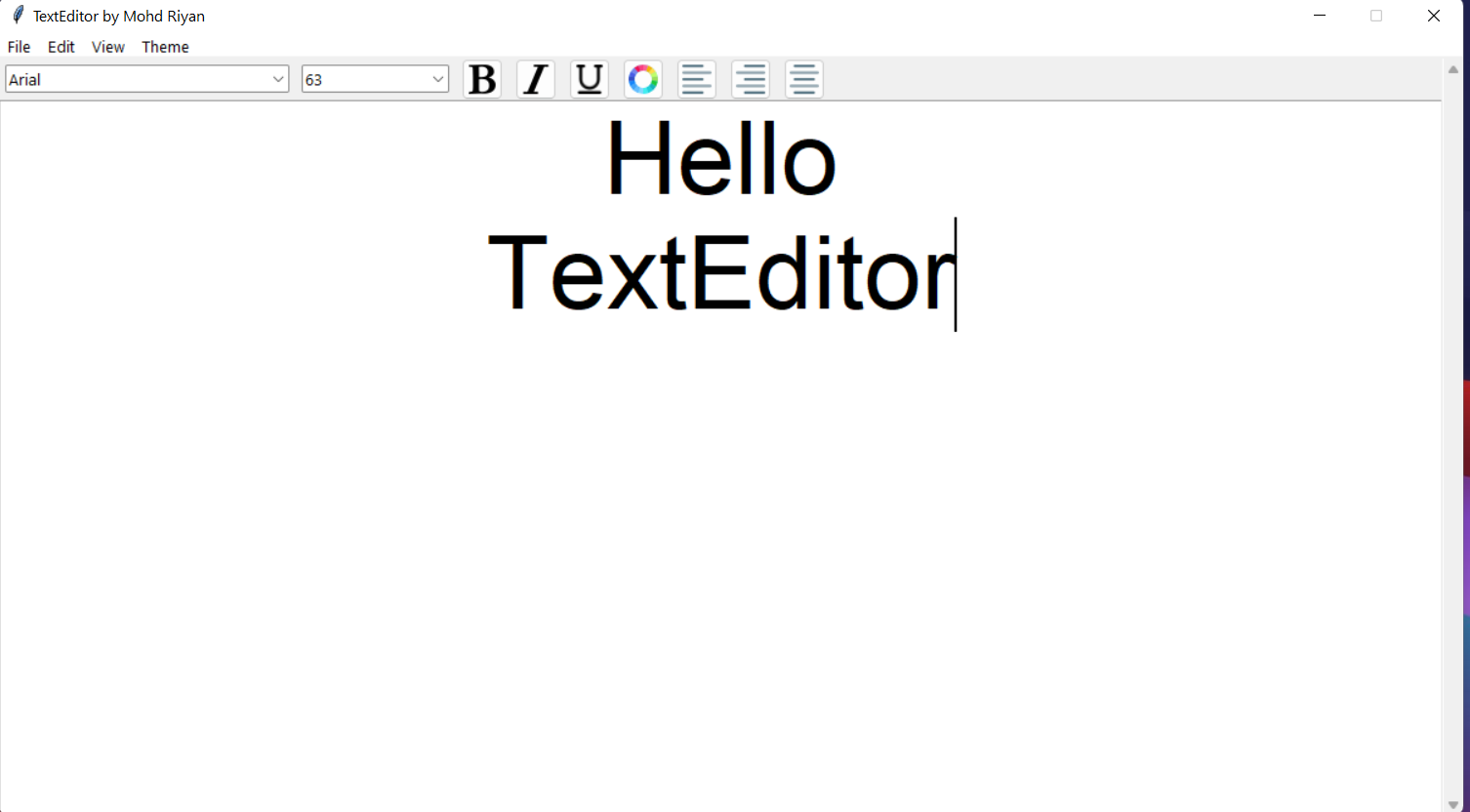Image resolution: width=1470 pixels, height=812 pixels.
Task: Choose a color from the rainbow color wheel
Action: pyautogui.click(x=642, y=79)
